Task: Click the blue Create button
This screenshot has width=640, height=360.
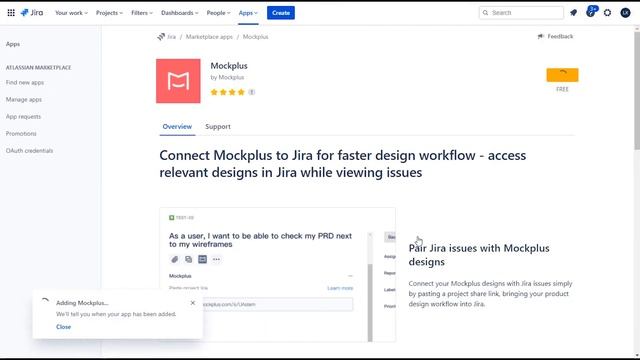Action: [x=281, y=13]
